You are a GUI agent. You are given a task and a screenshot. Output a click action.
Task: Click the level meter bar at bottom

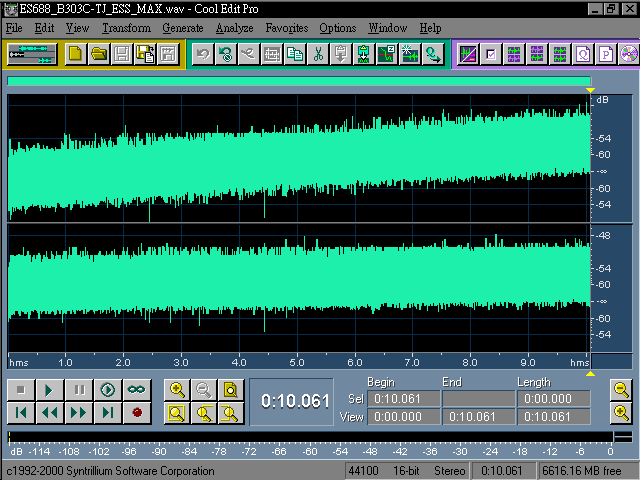coord(310,437)
